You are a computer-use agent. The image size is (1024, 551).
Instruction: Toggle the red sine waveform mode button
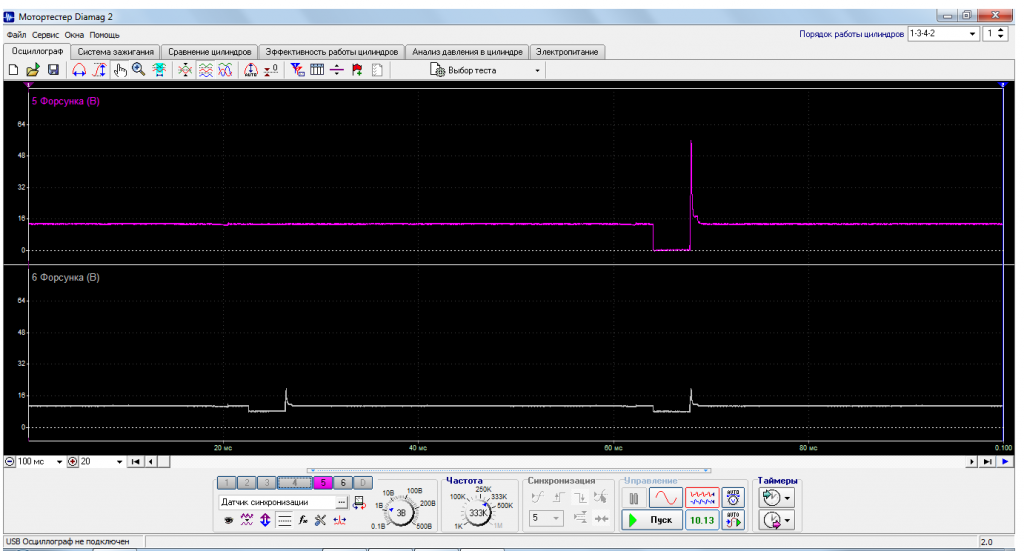click(665, 498)
